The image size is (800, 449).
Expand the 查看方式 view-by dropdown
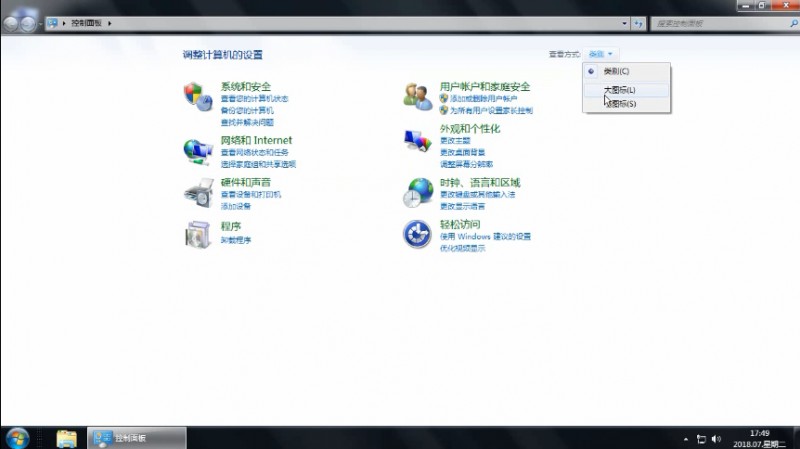tap(601, 54)
